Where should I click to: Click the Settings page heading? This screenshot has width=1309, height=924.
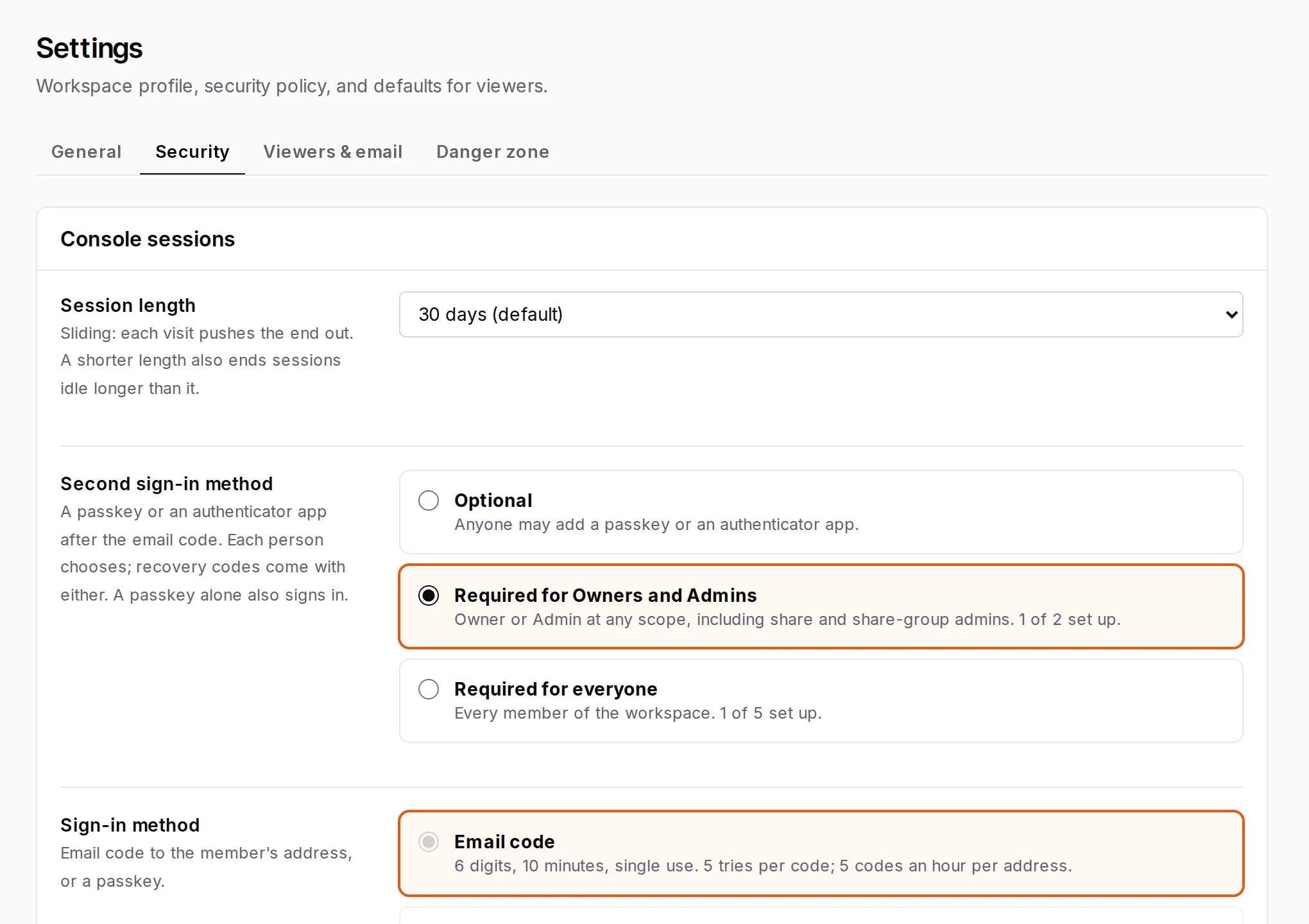89,48
